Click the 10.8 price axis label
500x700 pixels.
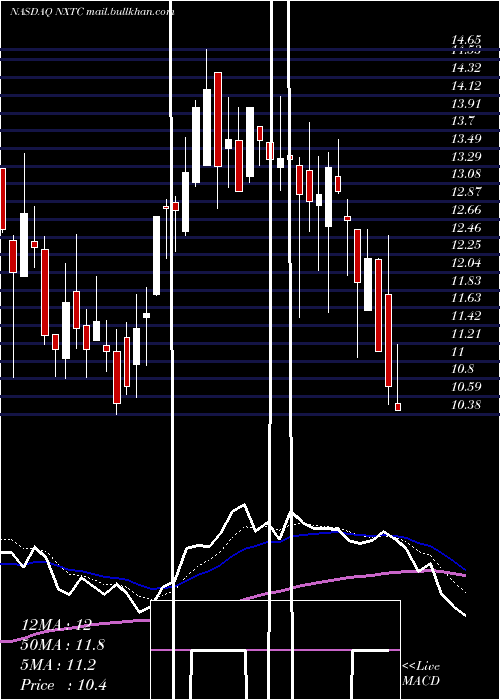click(x=462, y=370)
